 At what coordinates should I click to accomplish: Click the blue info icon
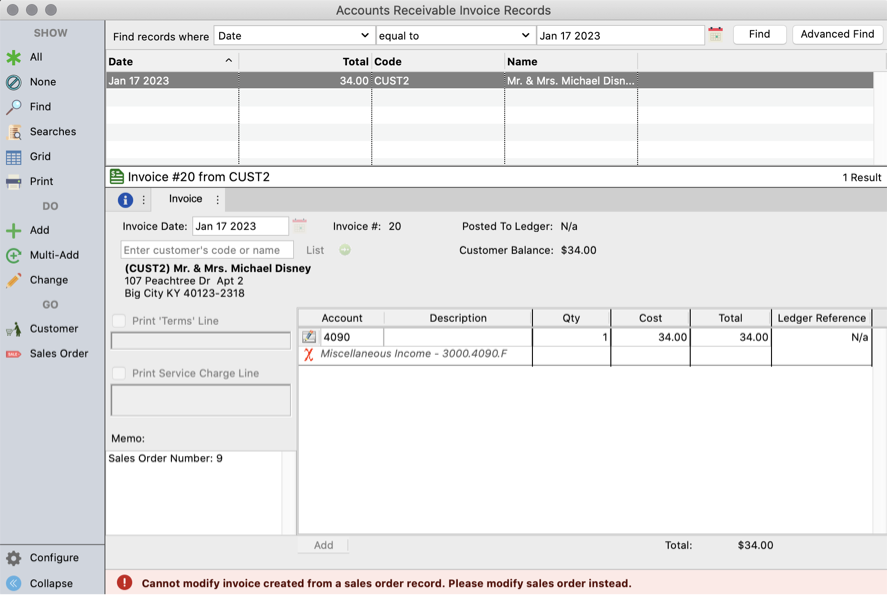125,200
